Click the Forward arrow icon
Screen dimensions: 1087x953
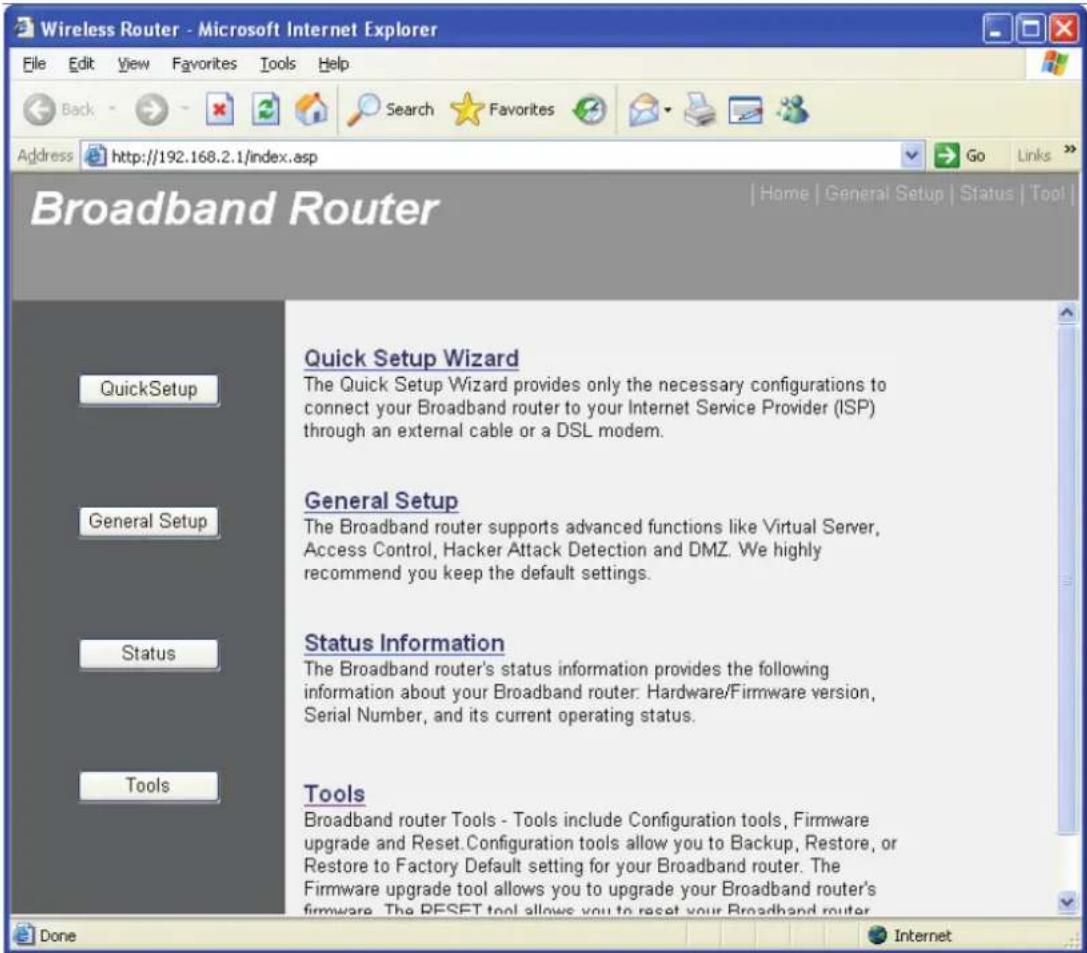click(x=151, y=110)
